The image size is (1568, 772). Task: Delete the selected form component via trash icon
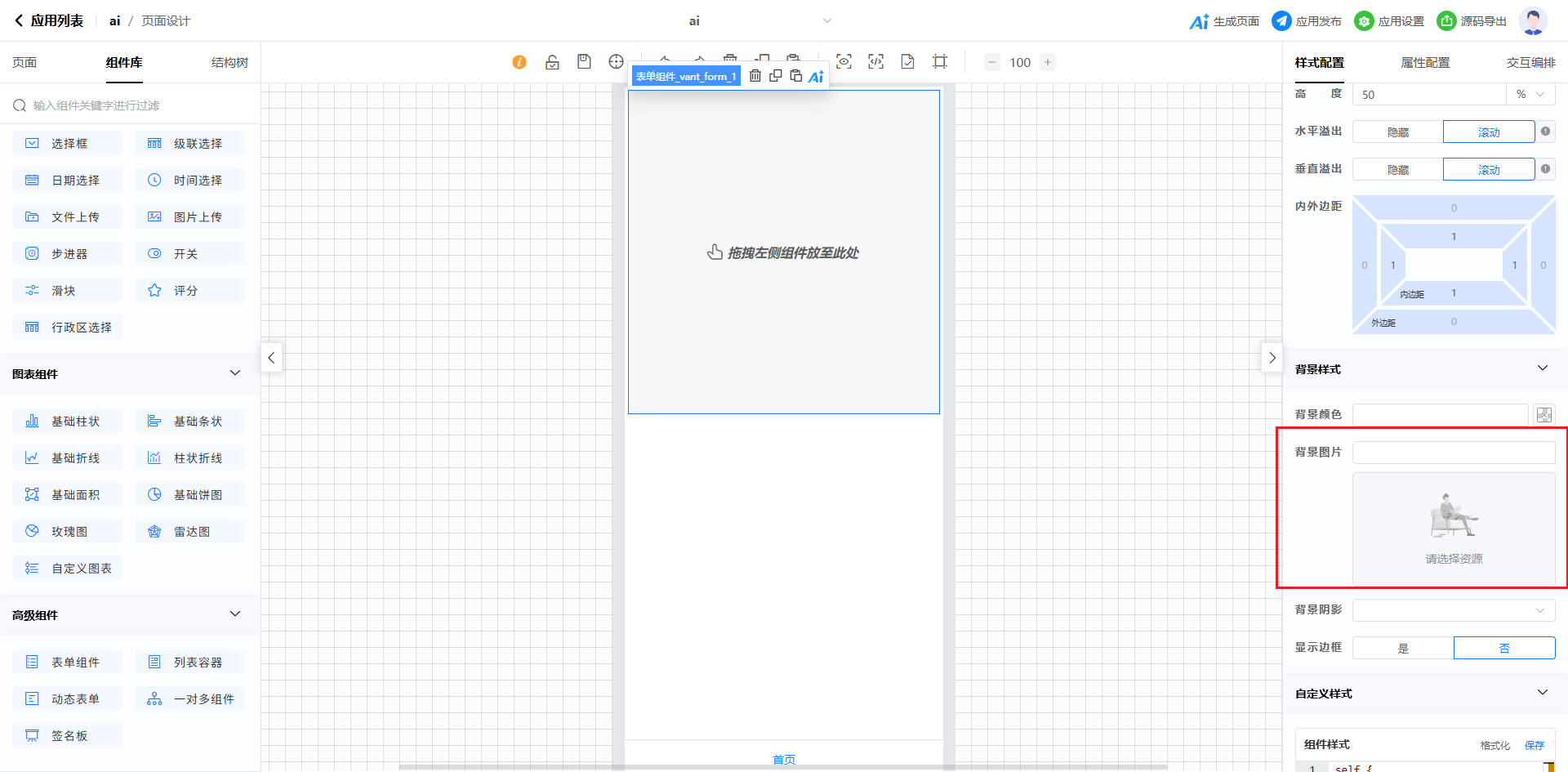click(755, 76)
